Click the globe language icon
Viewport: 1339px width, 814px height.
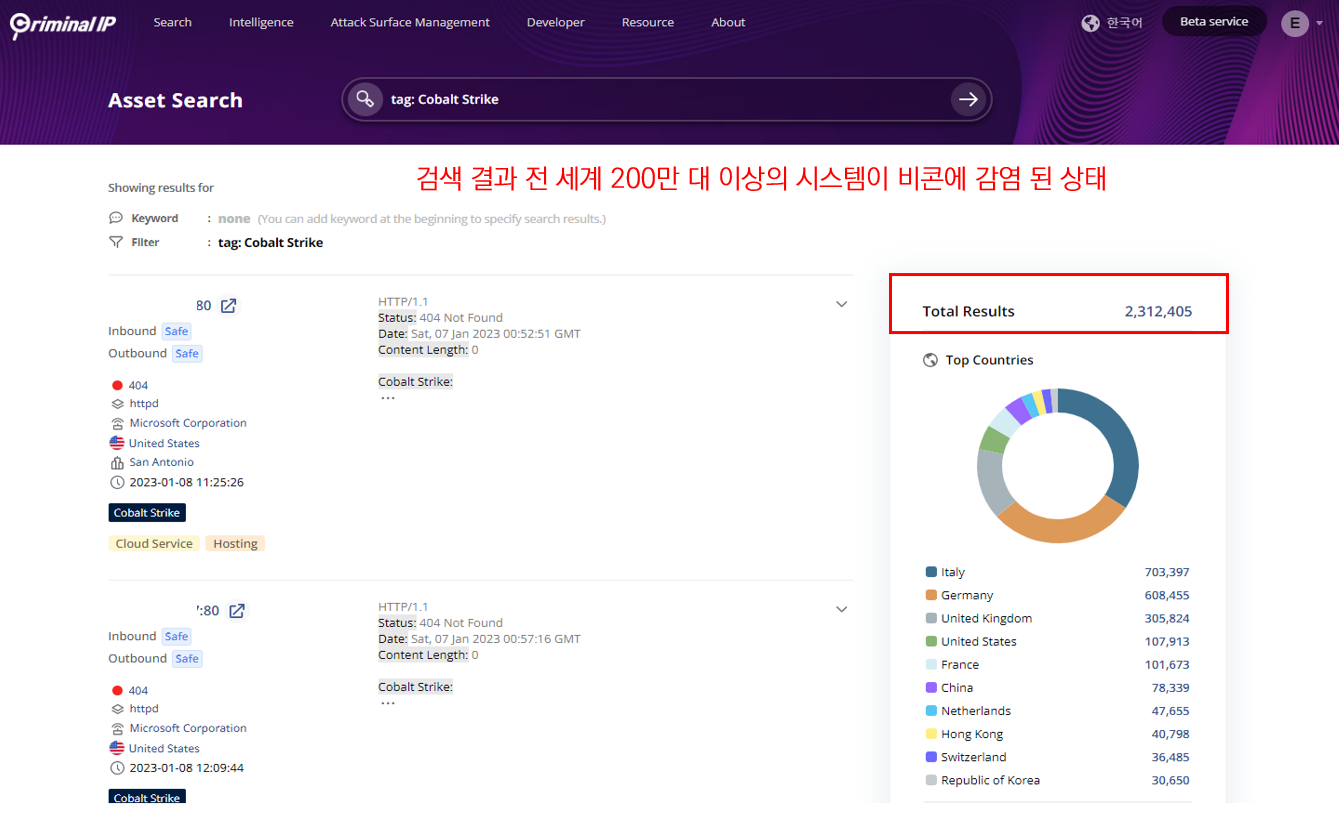1091,22
